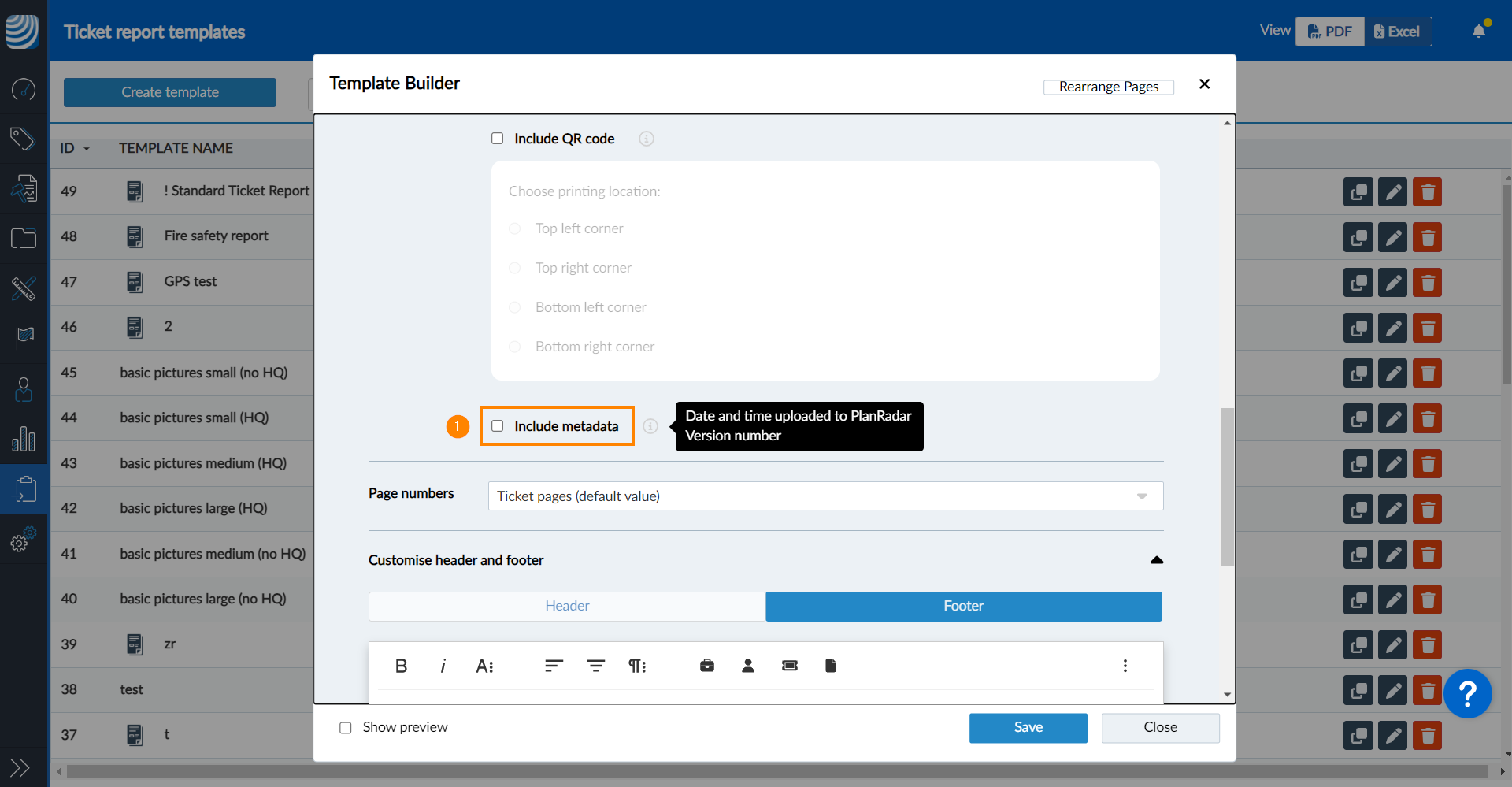Open the notification bell
Screen dimensions: 1512x787
coord(1479,32)
